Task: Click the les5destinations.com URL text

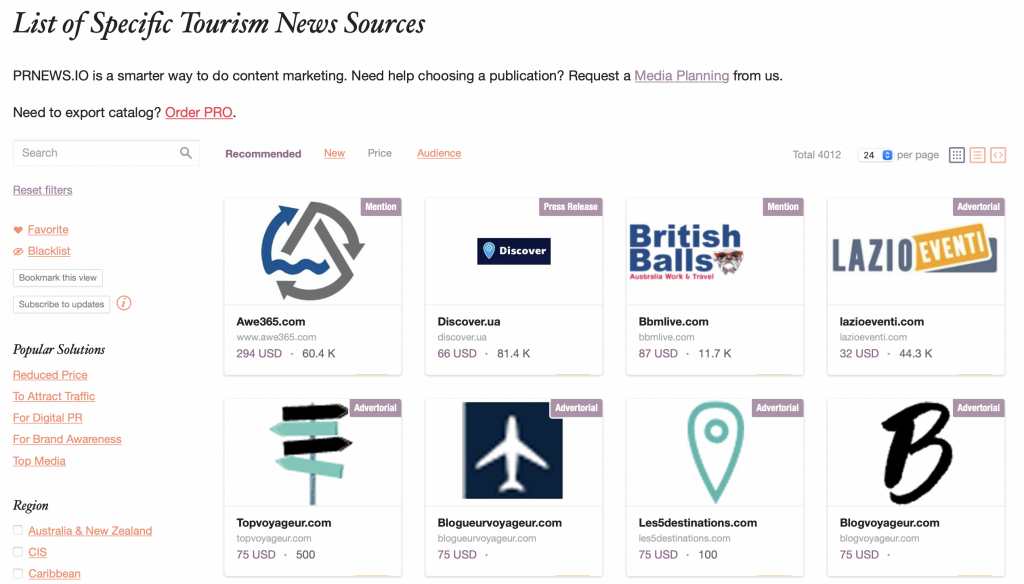Action: (684, 538)
